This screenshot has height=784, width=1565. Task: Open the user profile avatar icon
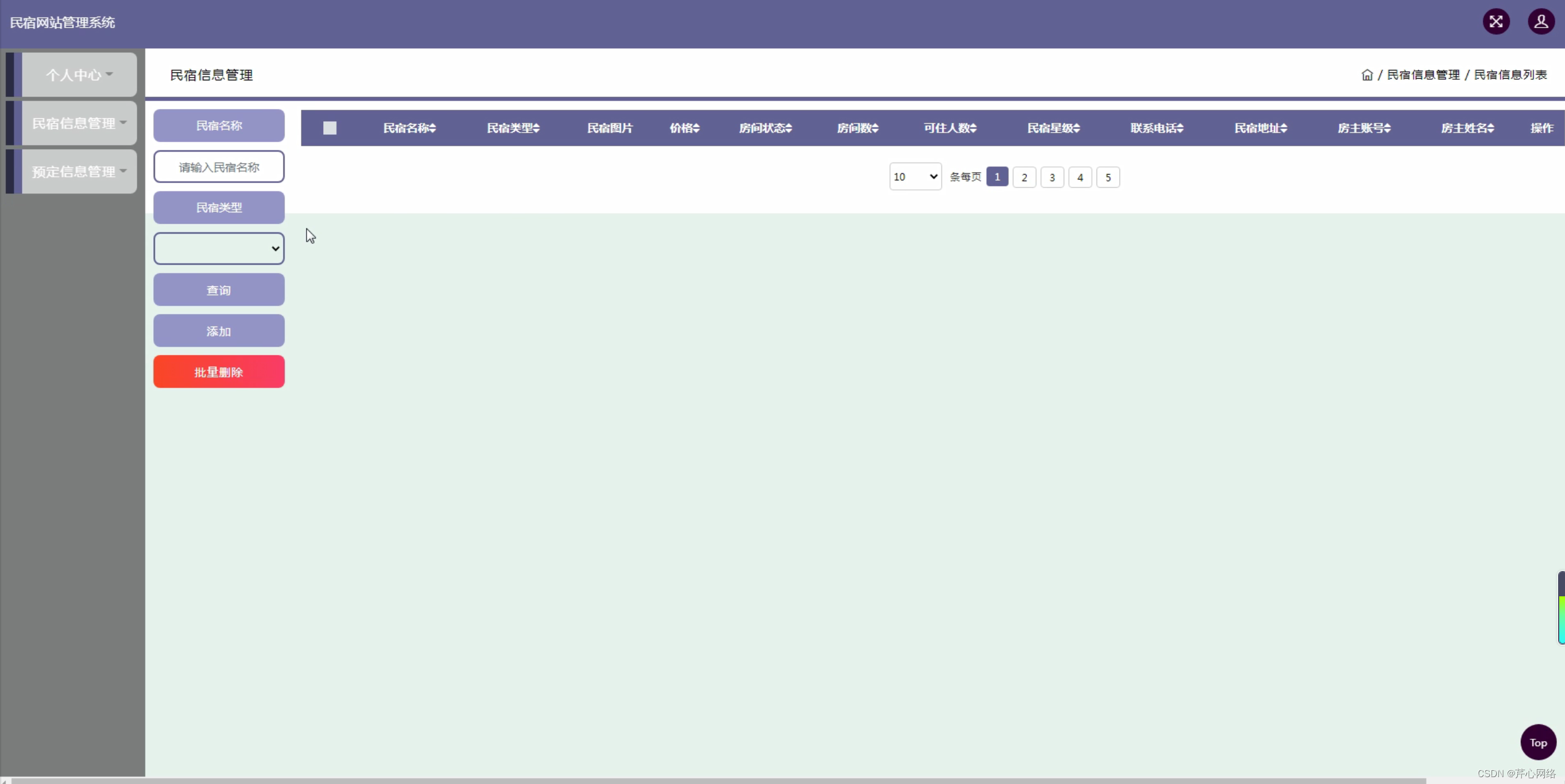(1541, 22)
